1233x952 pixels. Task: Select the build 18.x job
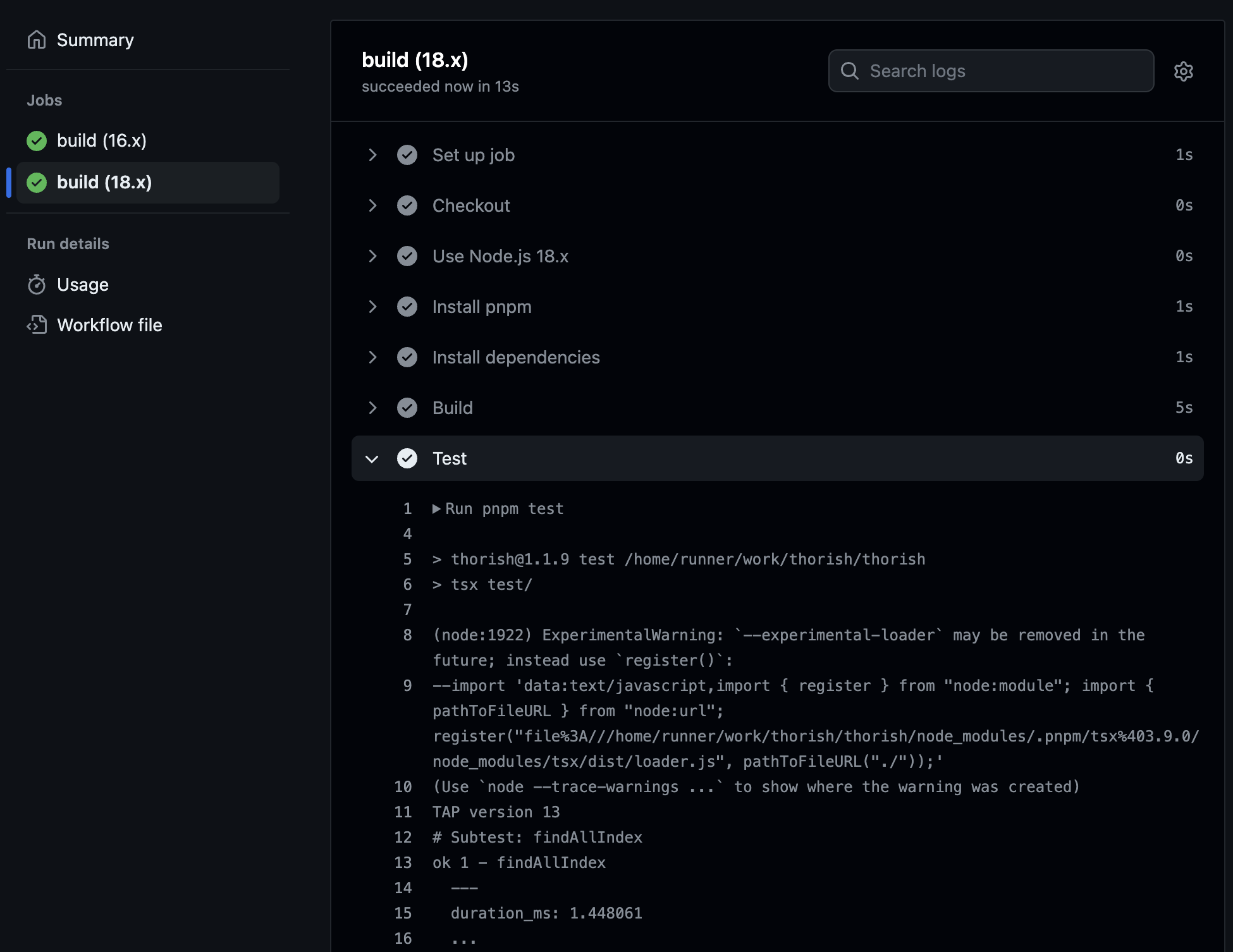[x=104, y=182]
